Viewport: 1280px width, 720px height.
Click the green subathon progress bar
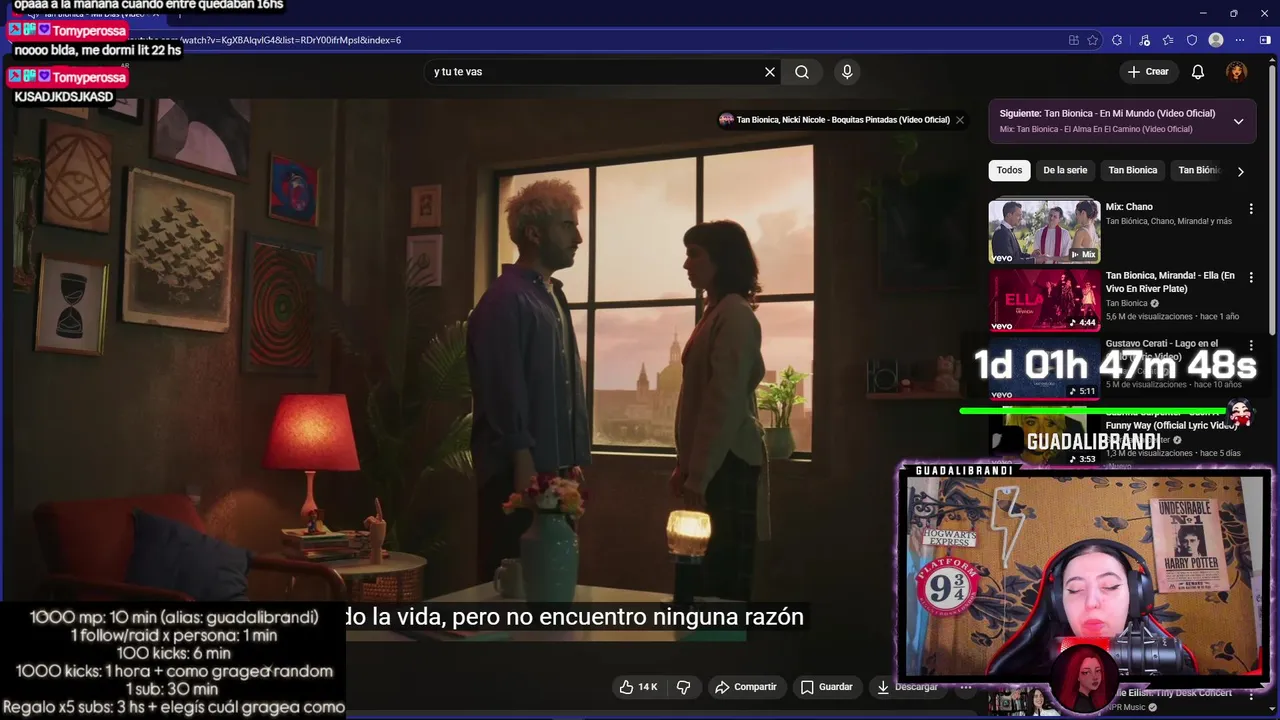[1095, 410]
